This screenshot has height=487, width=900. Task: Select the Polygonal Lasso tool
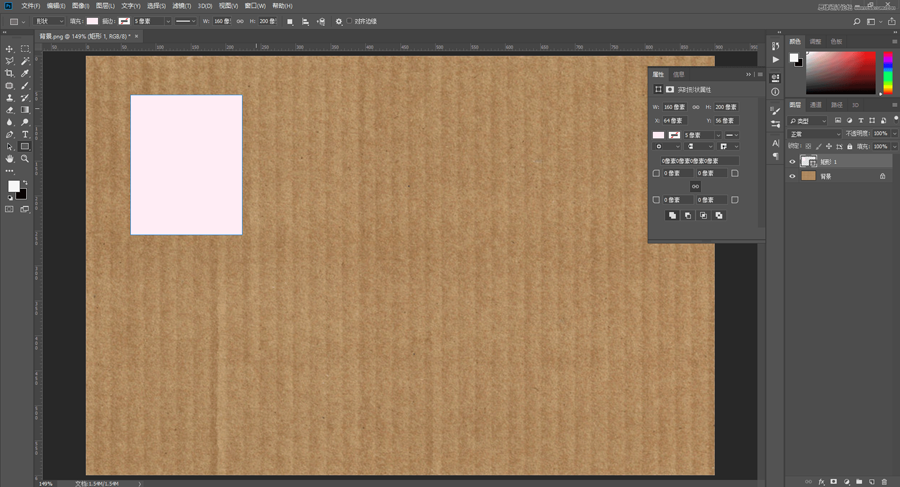(x=9, y=61)
